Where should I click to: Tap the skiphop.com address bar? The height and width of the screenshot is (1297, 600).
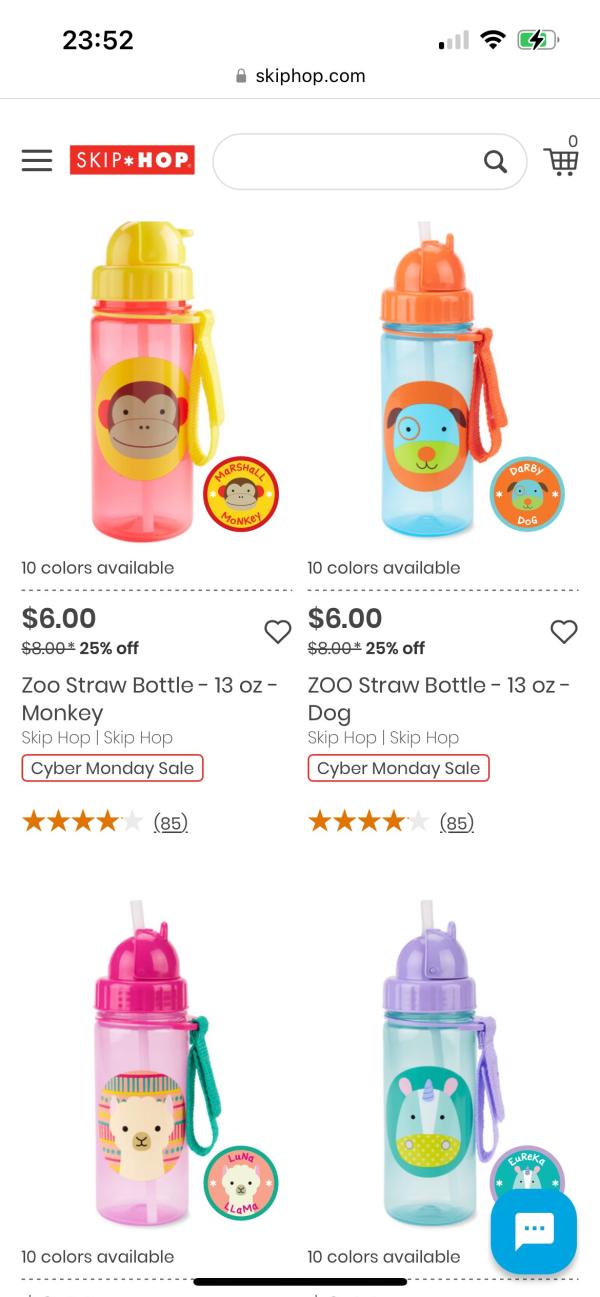(x=300, y=76)
